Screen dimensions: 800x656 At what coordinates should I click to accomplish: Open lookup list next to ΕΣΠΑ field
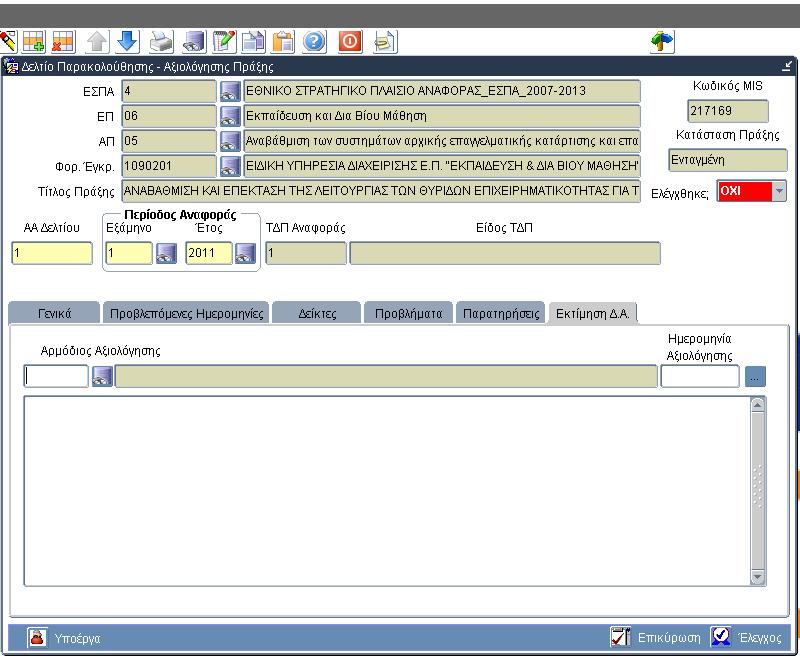pos(230,91)
